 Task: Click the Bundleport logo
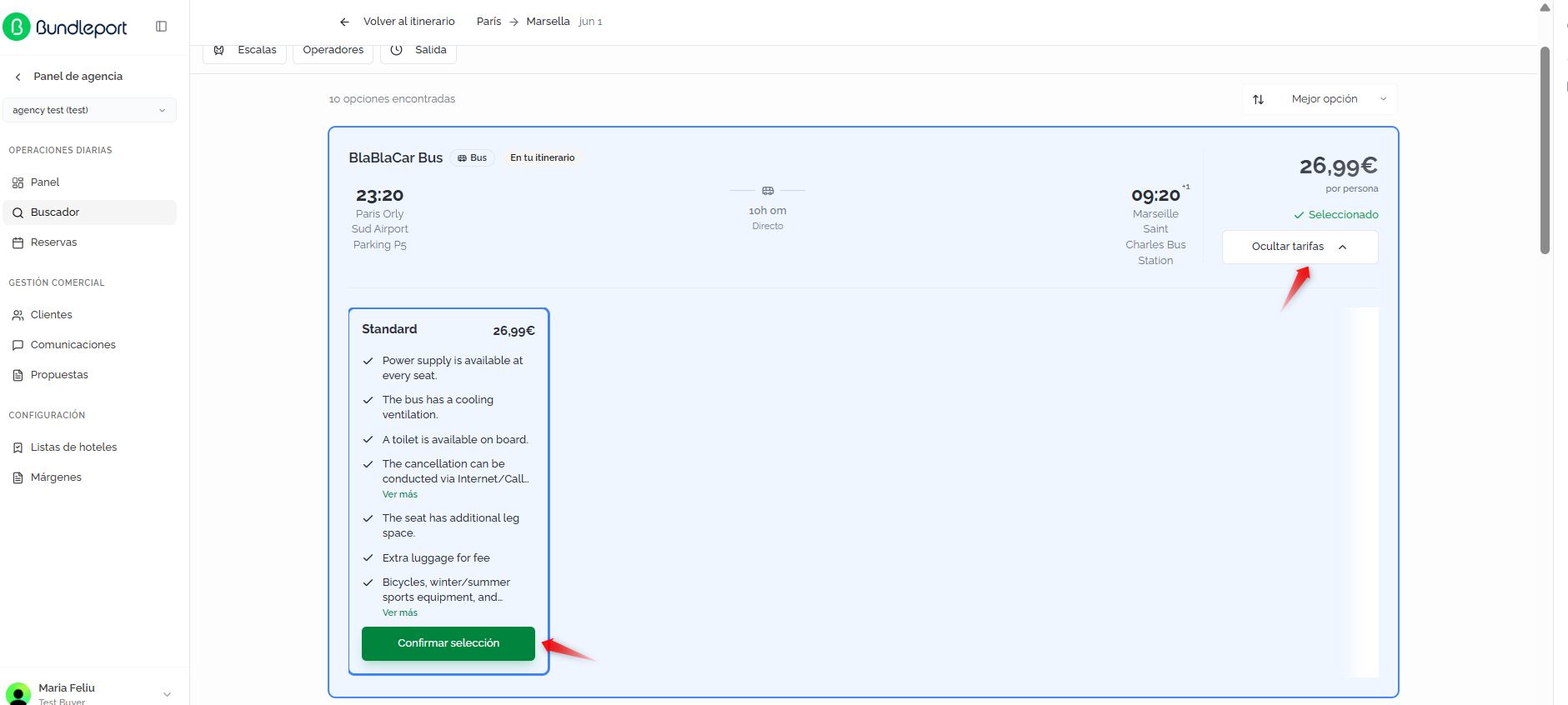point(66,27)
